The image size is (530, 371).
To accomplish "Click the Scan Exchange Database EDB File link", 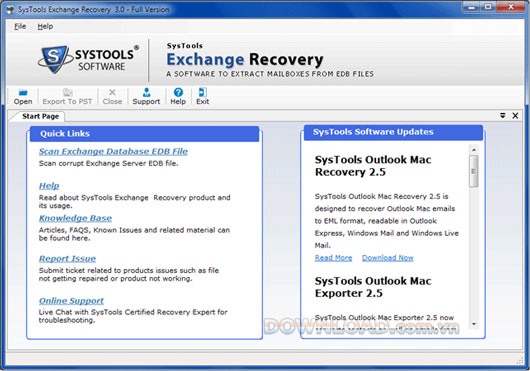I will tap(113, 151).
